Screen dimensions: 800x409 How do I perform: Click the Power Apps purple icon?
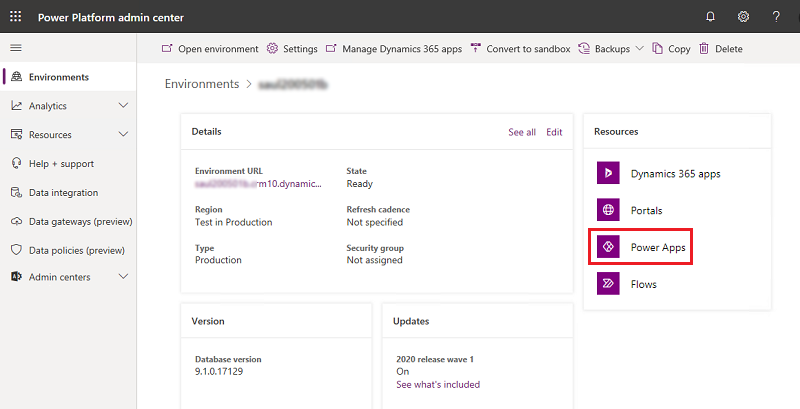[x=608, y=247]
